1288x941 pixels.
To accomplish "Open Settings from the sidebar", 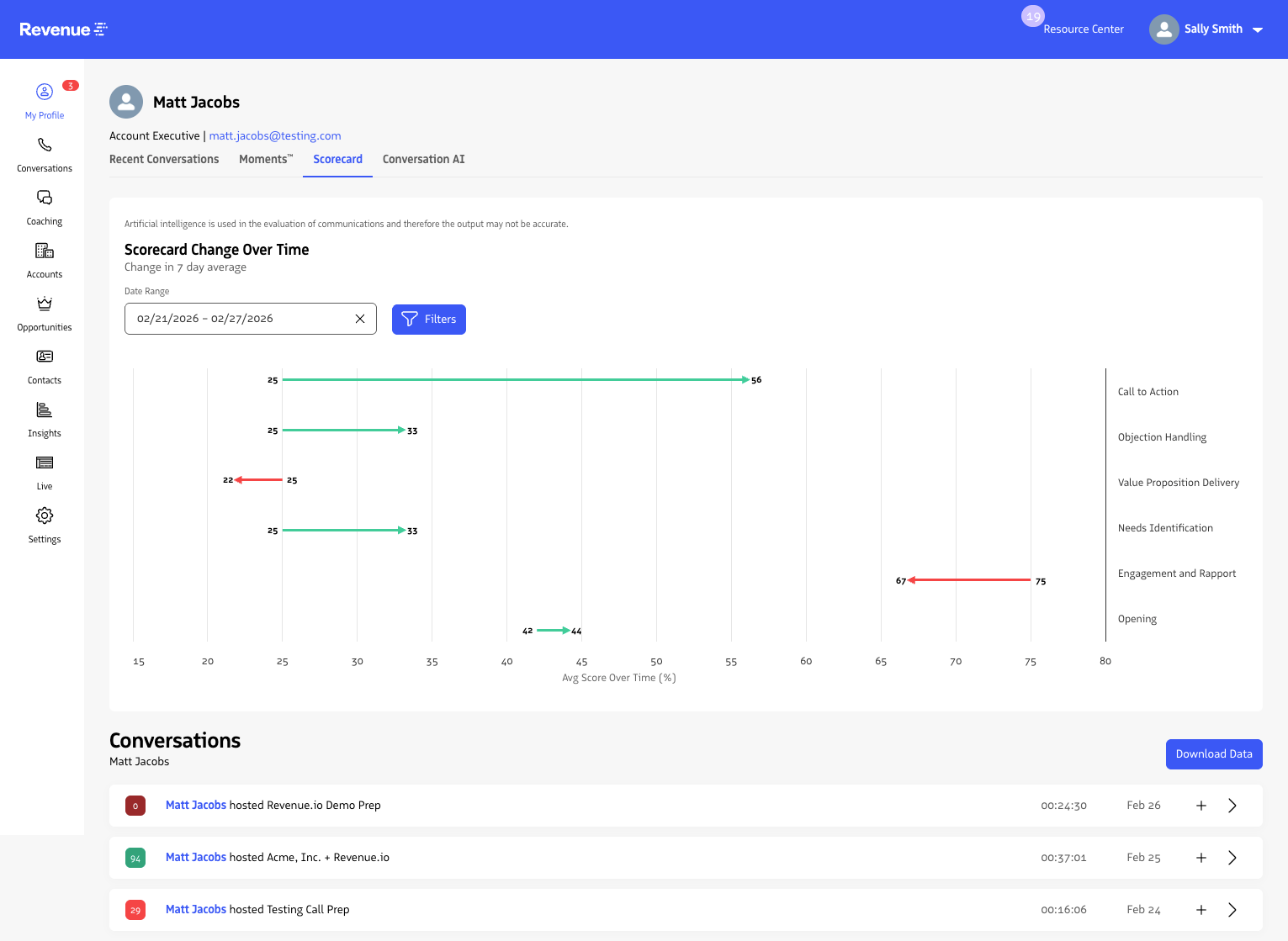I will pyautogui.click(x=44, y=525).
